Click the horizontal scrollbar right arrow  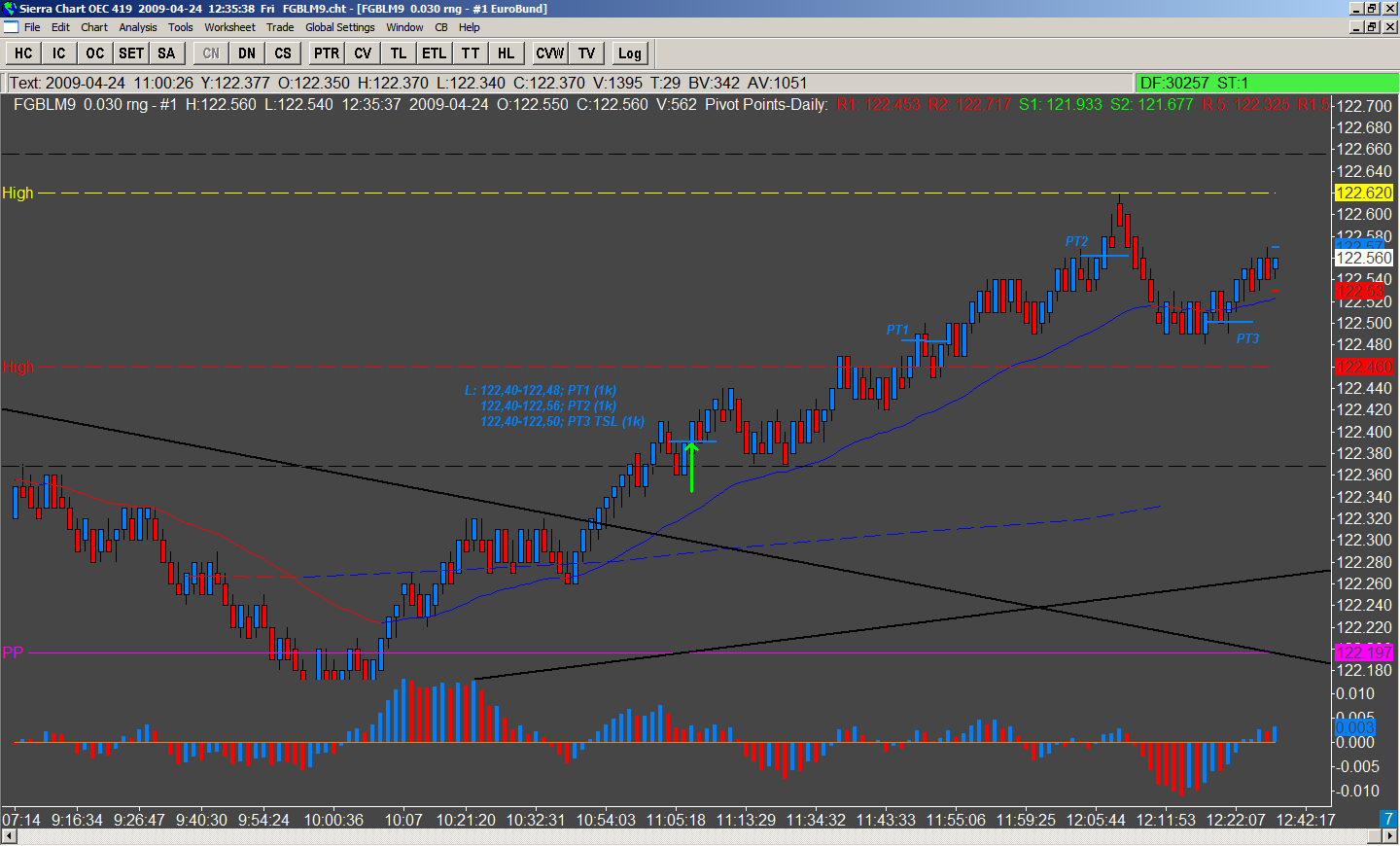[x=1390, y=837]
